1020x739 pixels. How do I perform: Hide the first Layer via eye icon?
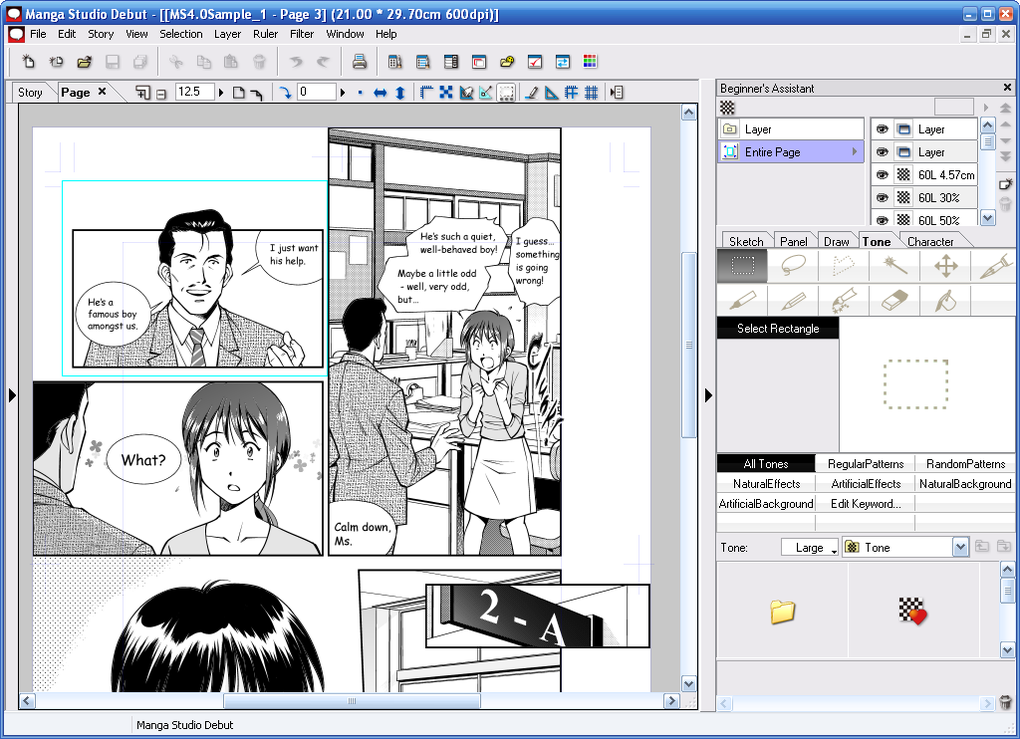tap(882, 129)
